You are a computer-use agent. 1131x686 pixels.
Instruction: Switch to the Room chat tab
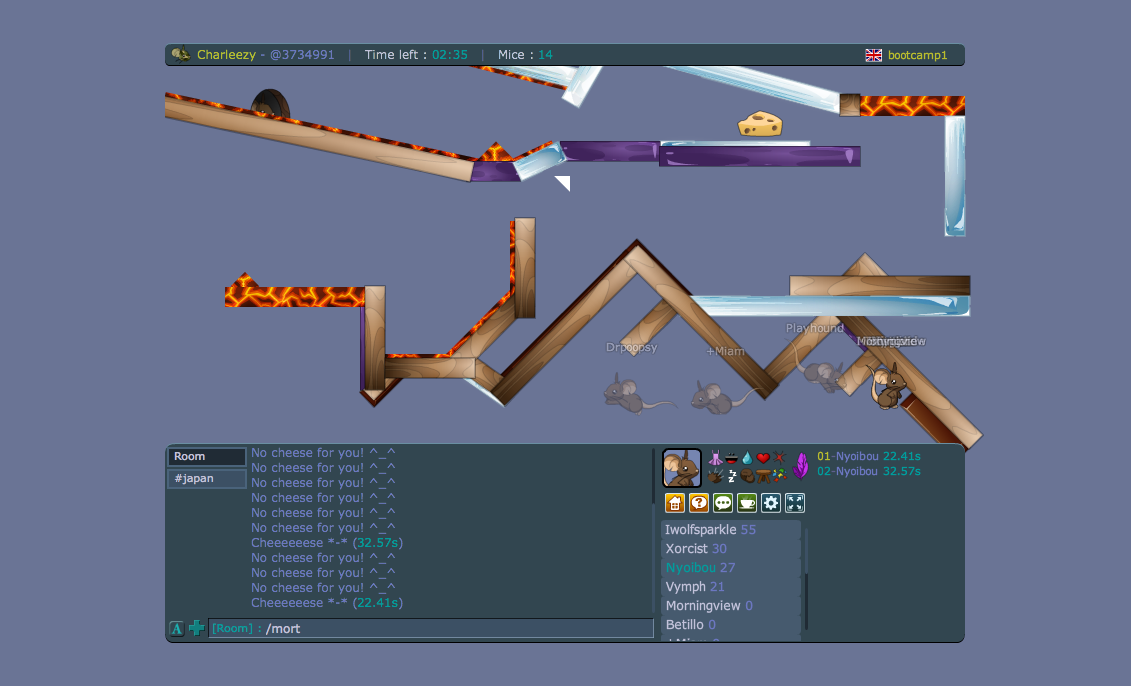coord(207,457)
